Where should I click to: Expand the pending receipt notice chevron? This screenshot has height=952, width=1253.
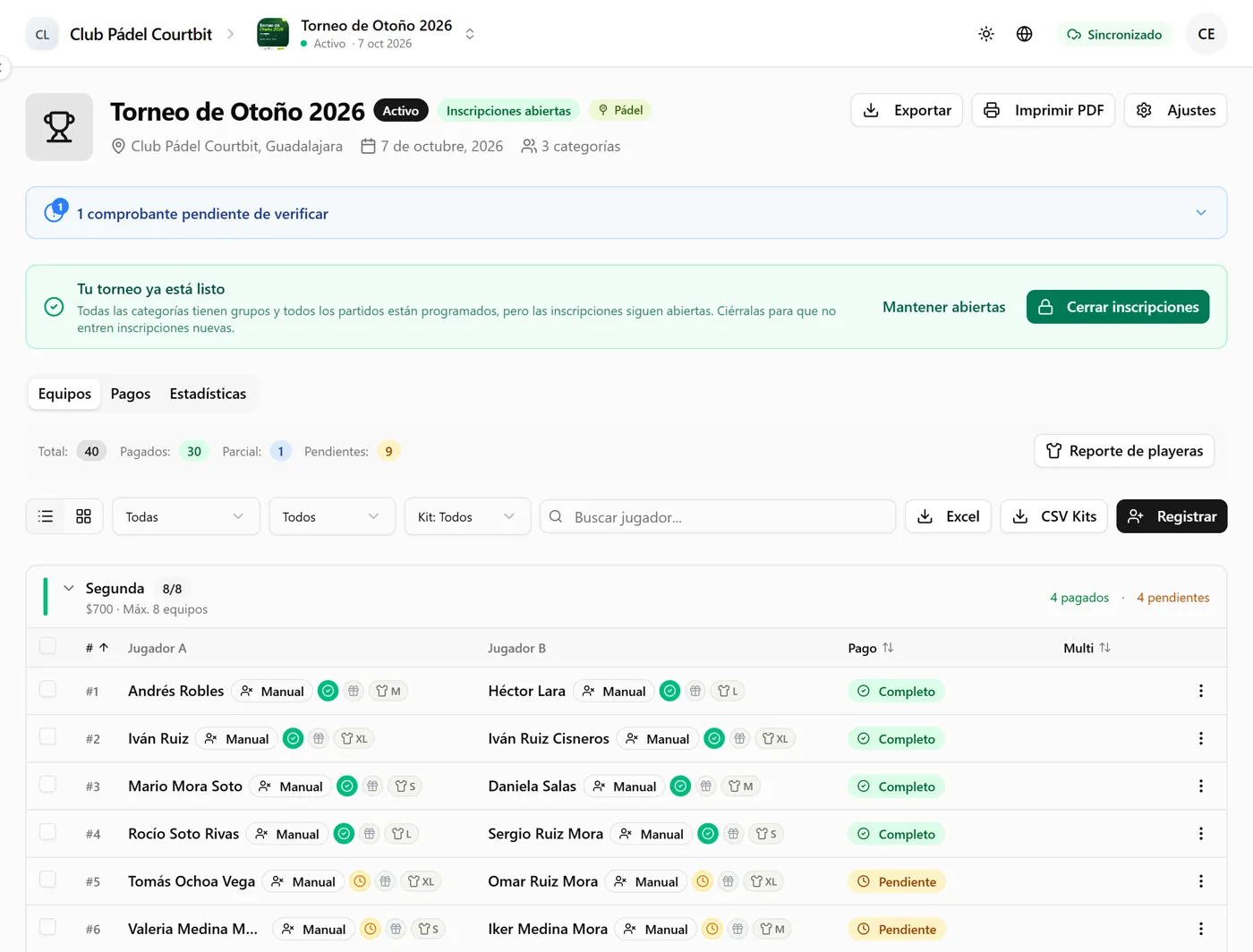pyautogui.click(x=1201, y=213)
